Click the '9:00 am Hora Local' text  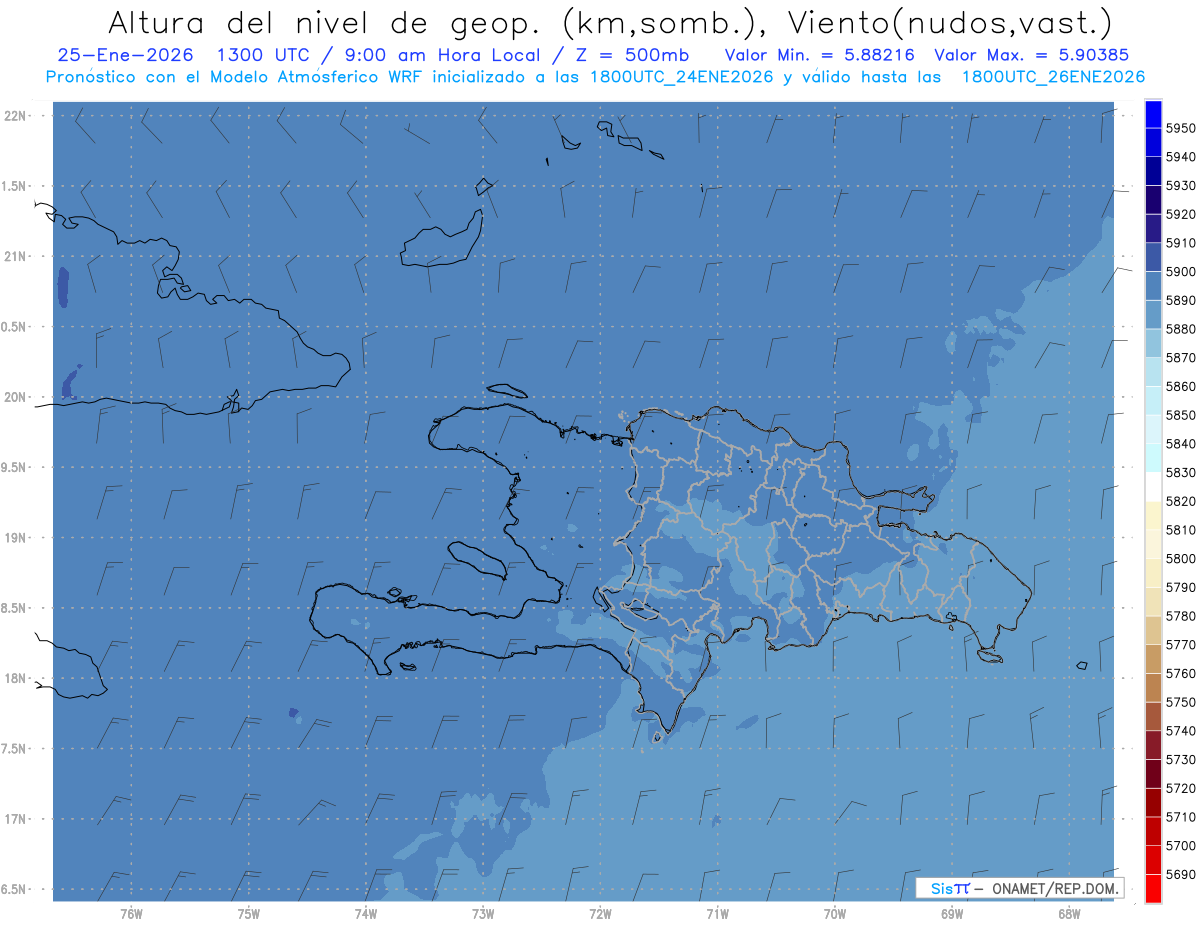click(x=443, y=55)
